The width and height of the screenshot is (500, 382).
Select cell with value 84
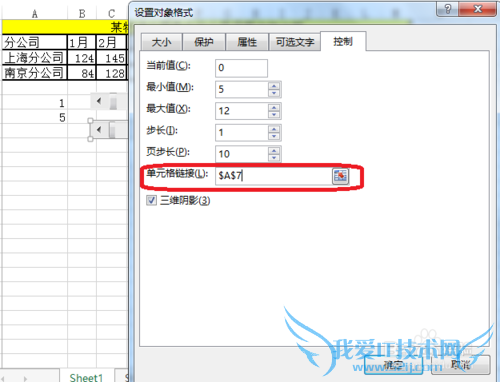pyautogui.click(x=82, y=73)
